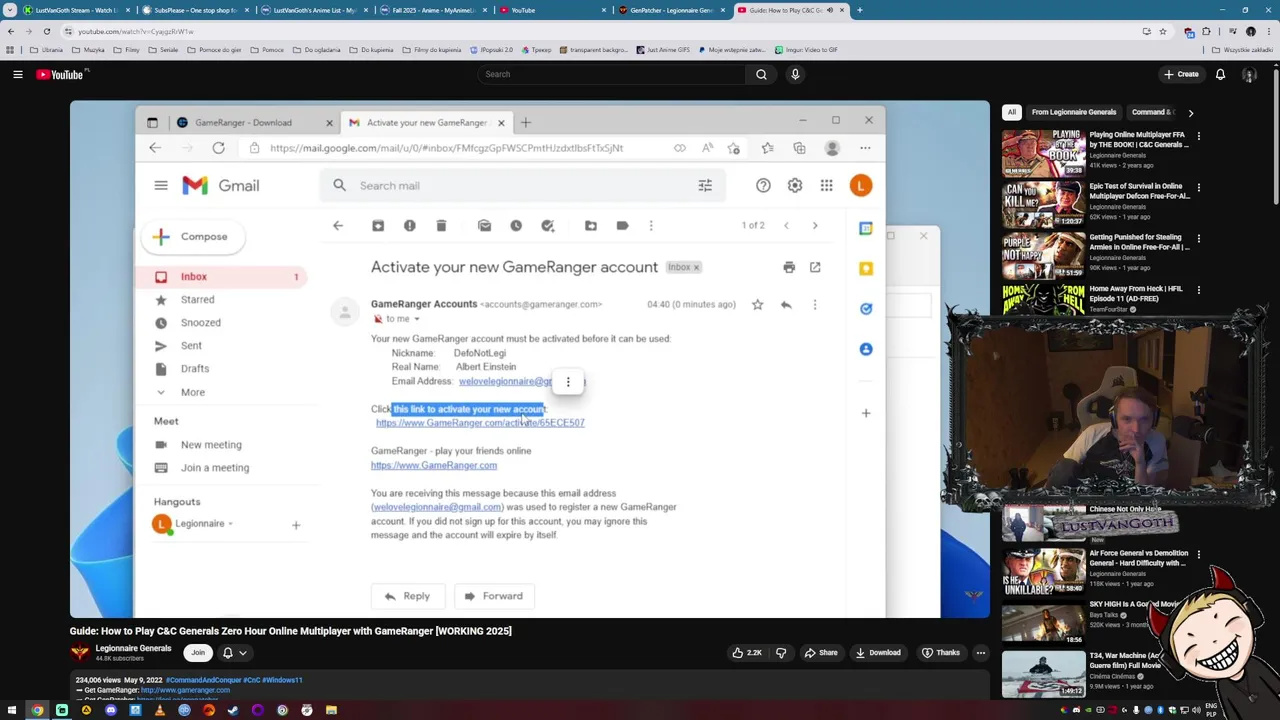Like the video with the thumbs up button

[747, 653]
